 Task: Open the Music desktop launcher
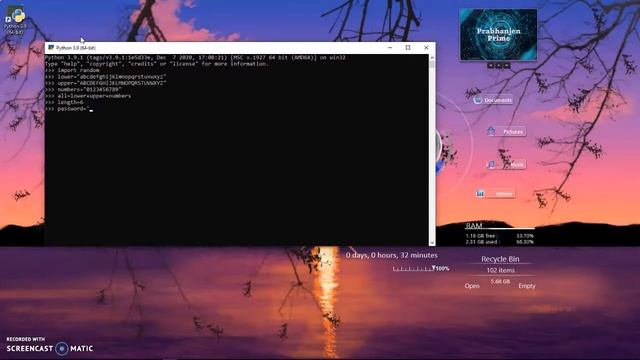[x=506, y=164]
